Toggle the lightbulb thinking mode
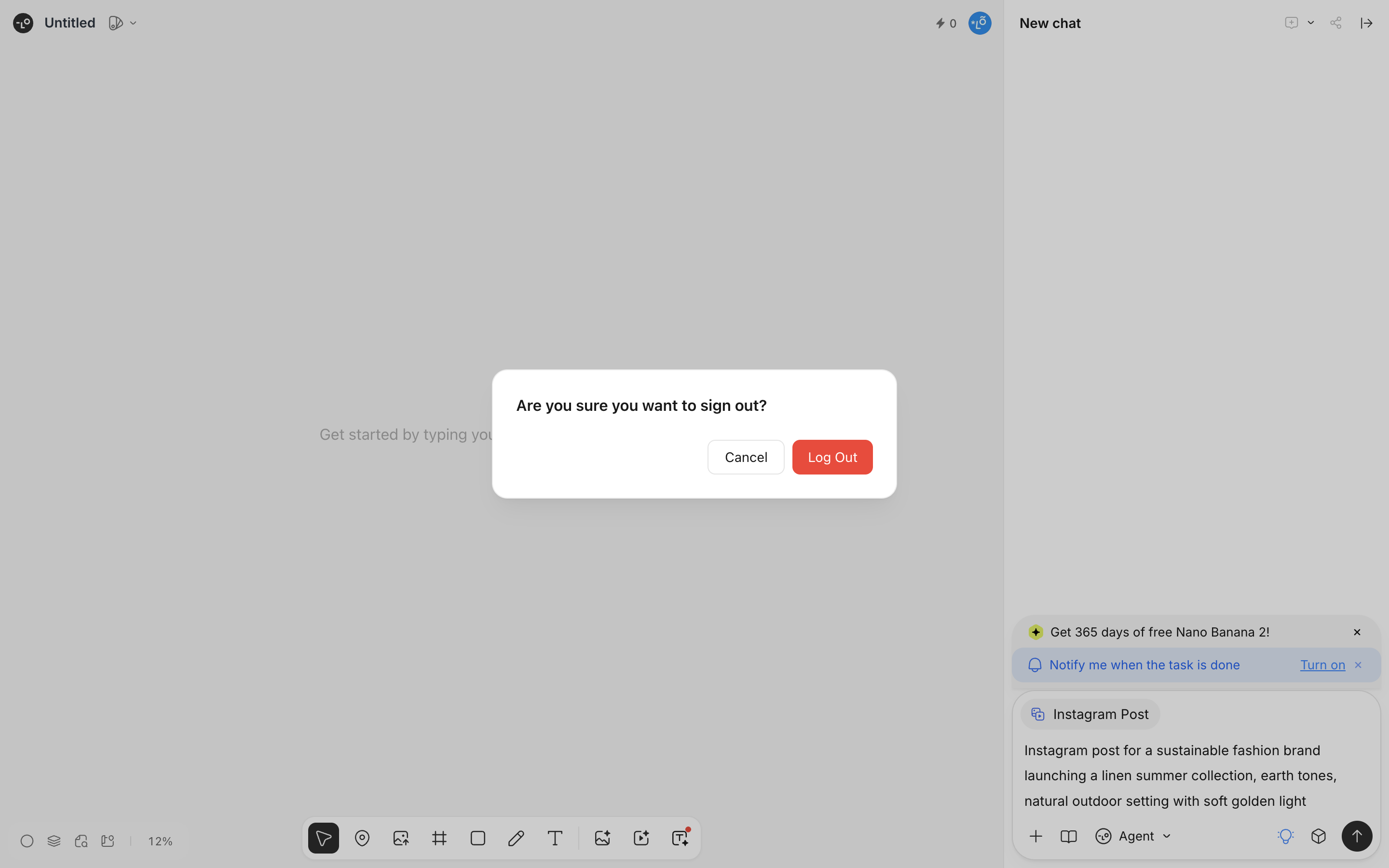 [x=1285, y=837]
